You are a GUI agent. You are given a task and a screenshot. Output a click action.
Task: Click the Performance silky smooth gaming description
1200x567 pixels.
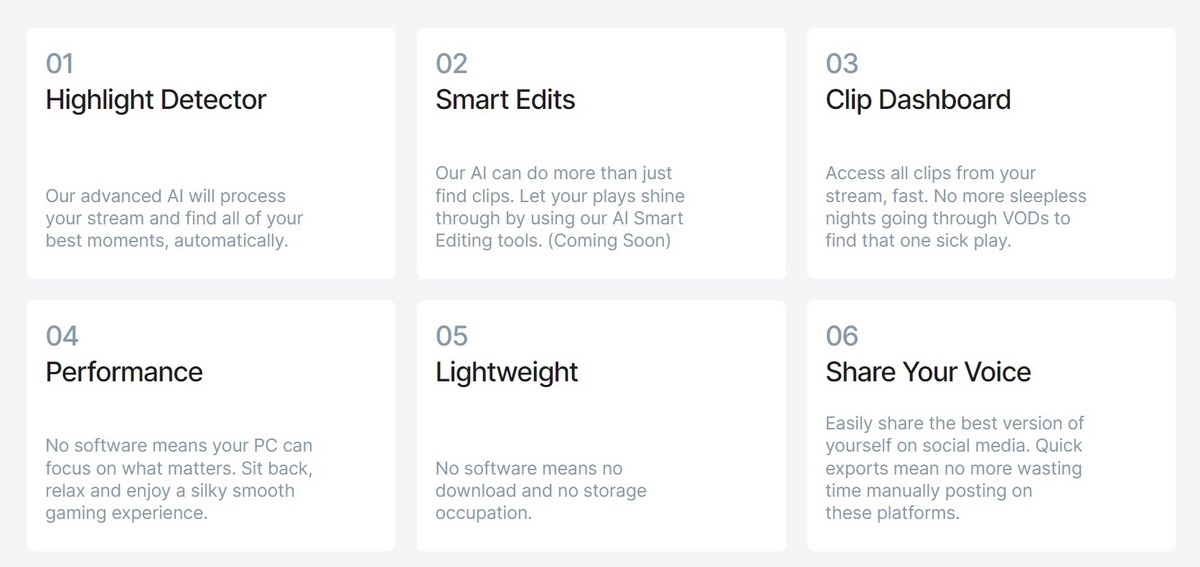[179, 479]
